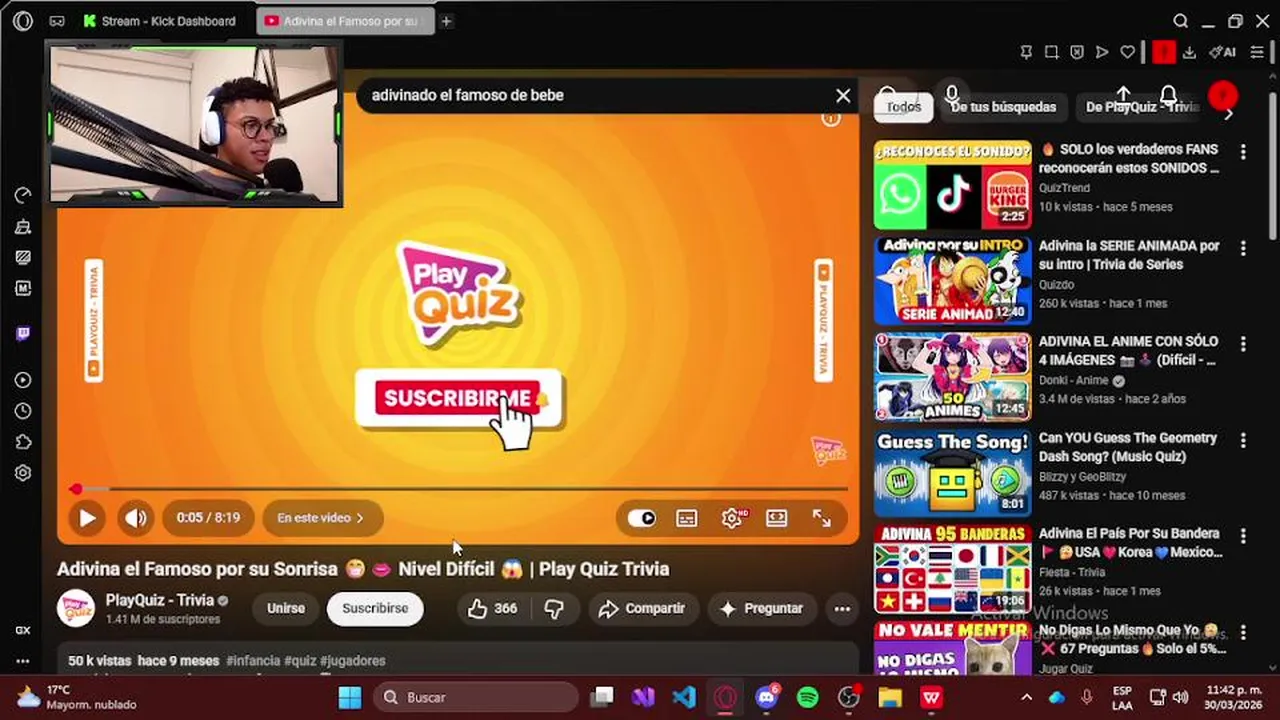Open options for Adivina la SERIE ANIMADA video
This screenshot has height=720, width=1280.
coord(1243,248)
